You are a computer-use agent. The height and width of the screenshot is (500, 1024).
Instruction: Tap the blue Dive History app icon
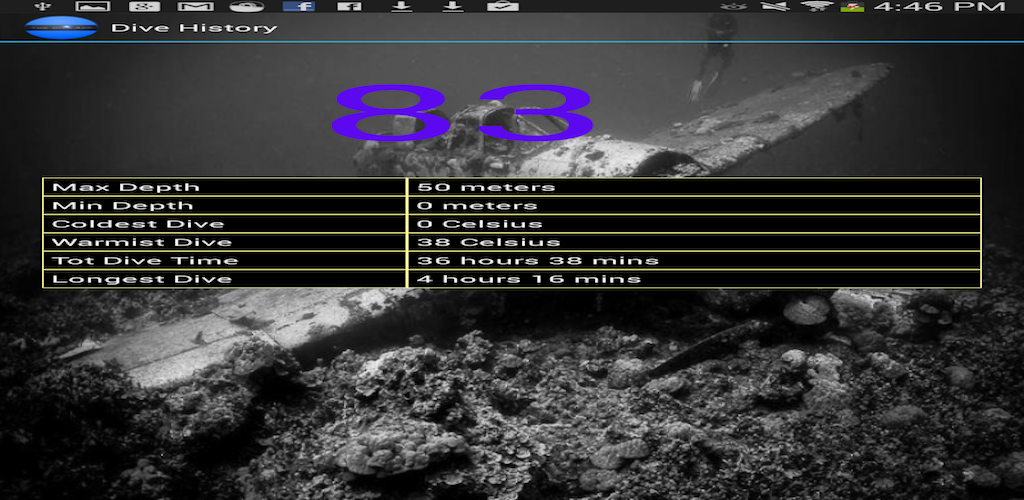click(61, 27)
